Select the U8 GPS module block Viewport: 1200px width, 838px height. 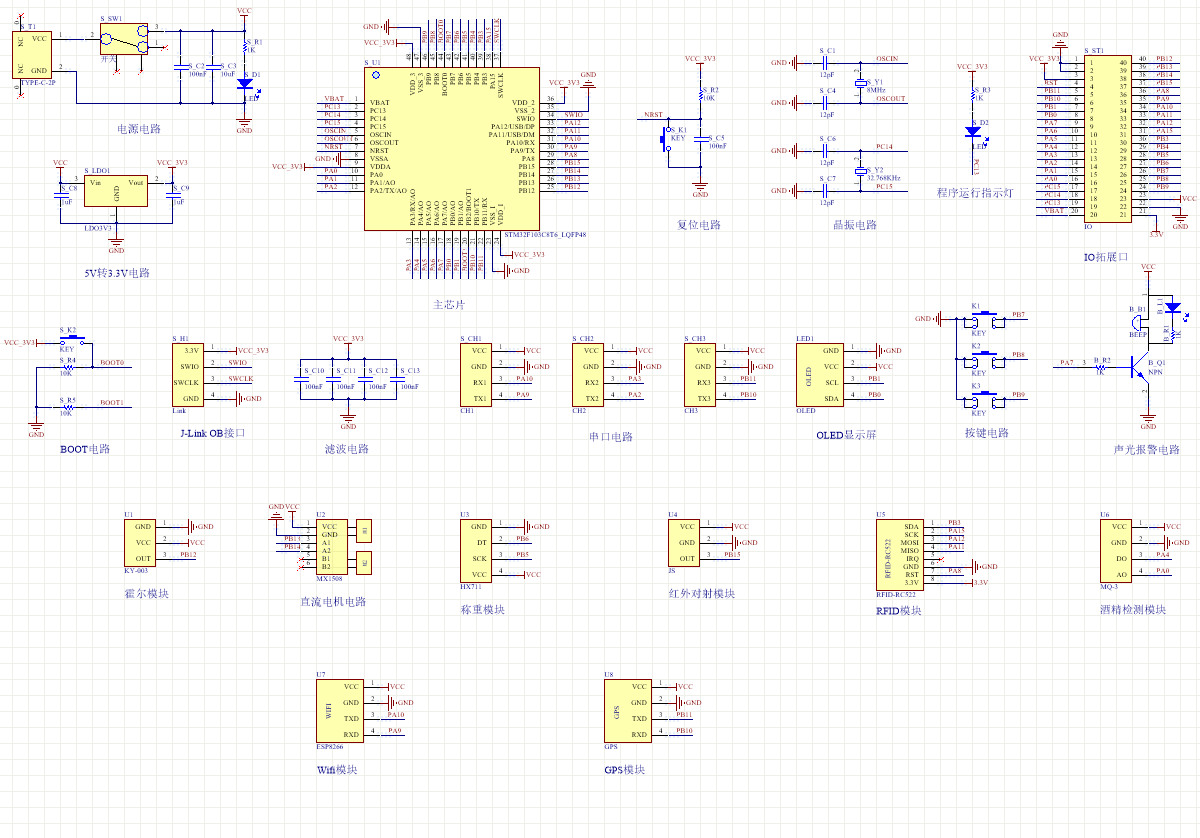tap(628, 710)
